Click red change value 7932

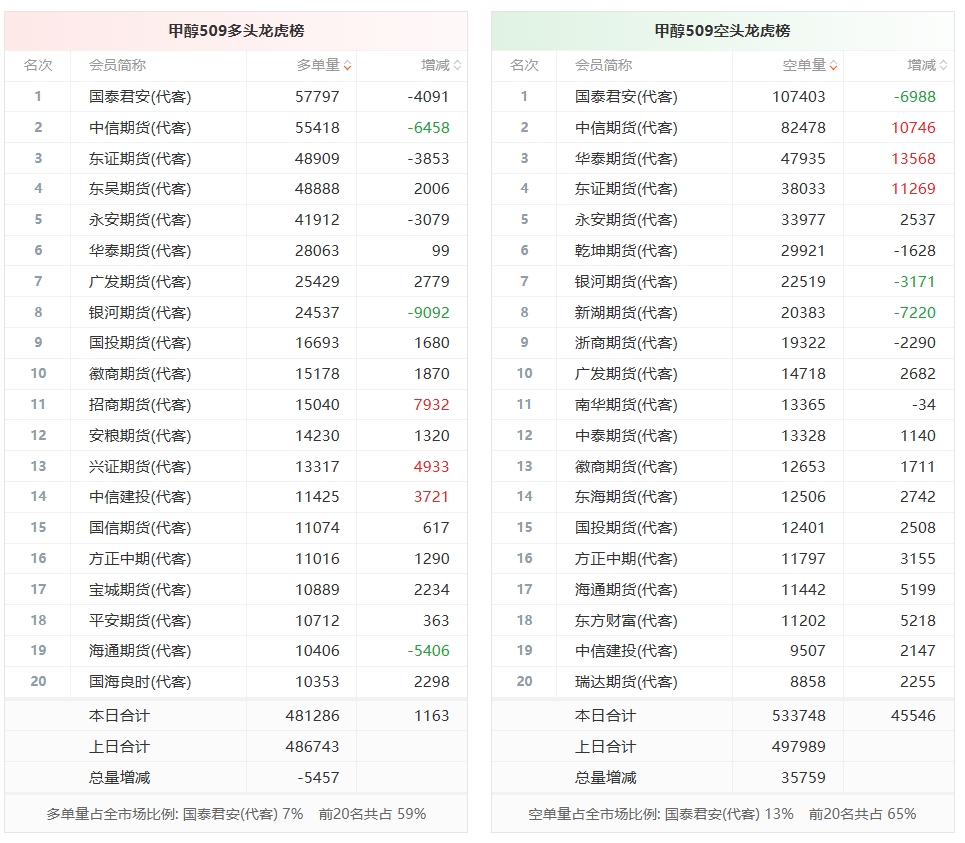coord(431,404)
